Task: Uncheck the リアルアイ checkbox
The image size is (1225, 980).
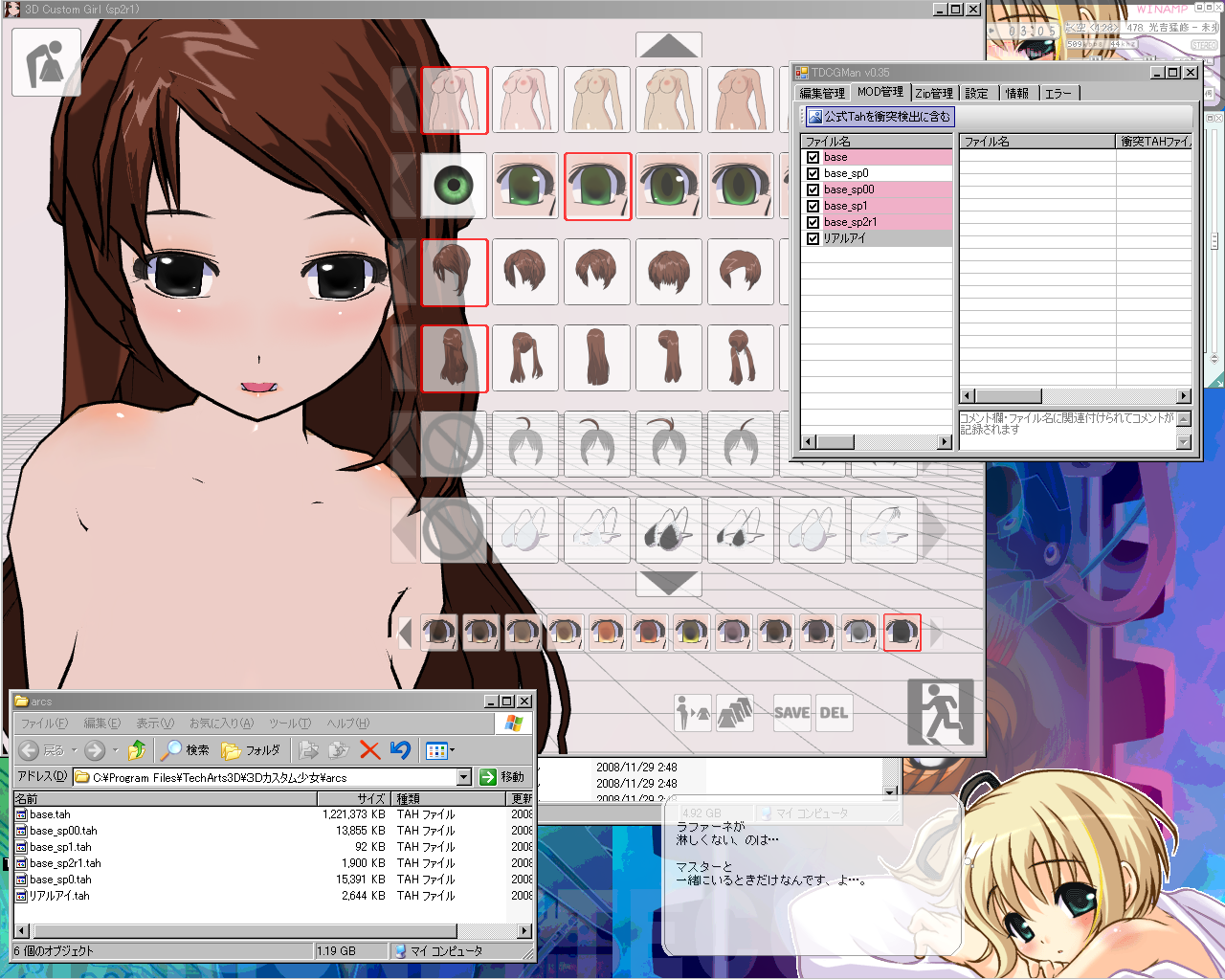Action: 813,238
